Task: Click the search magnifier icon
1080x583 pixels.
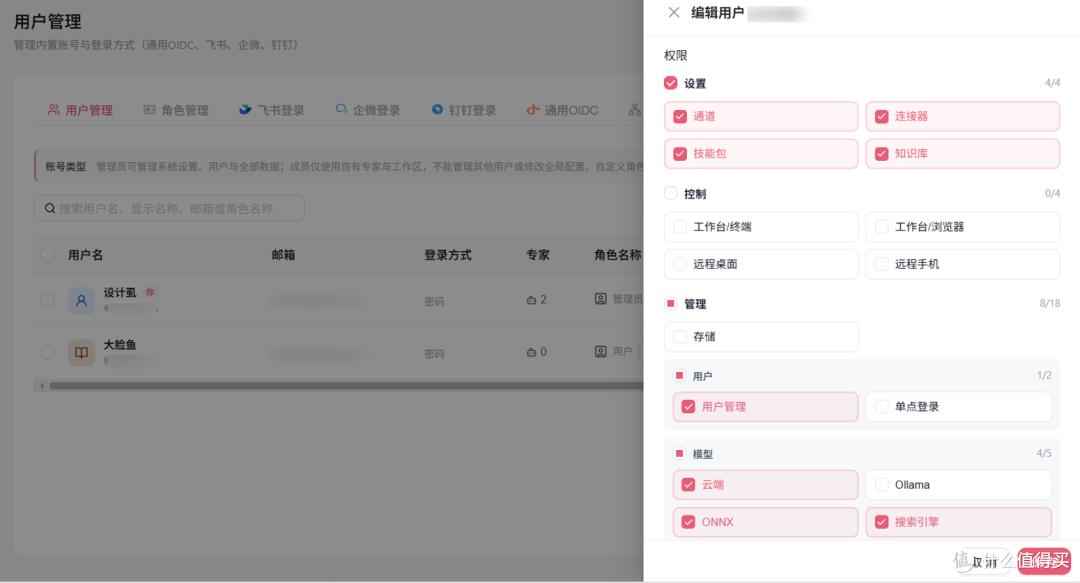Action: point(50,208)
